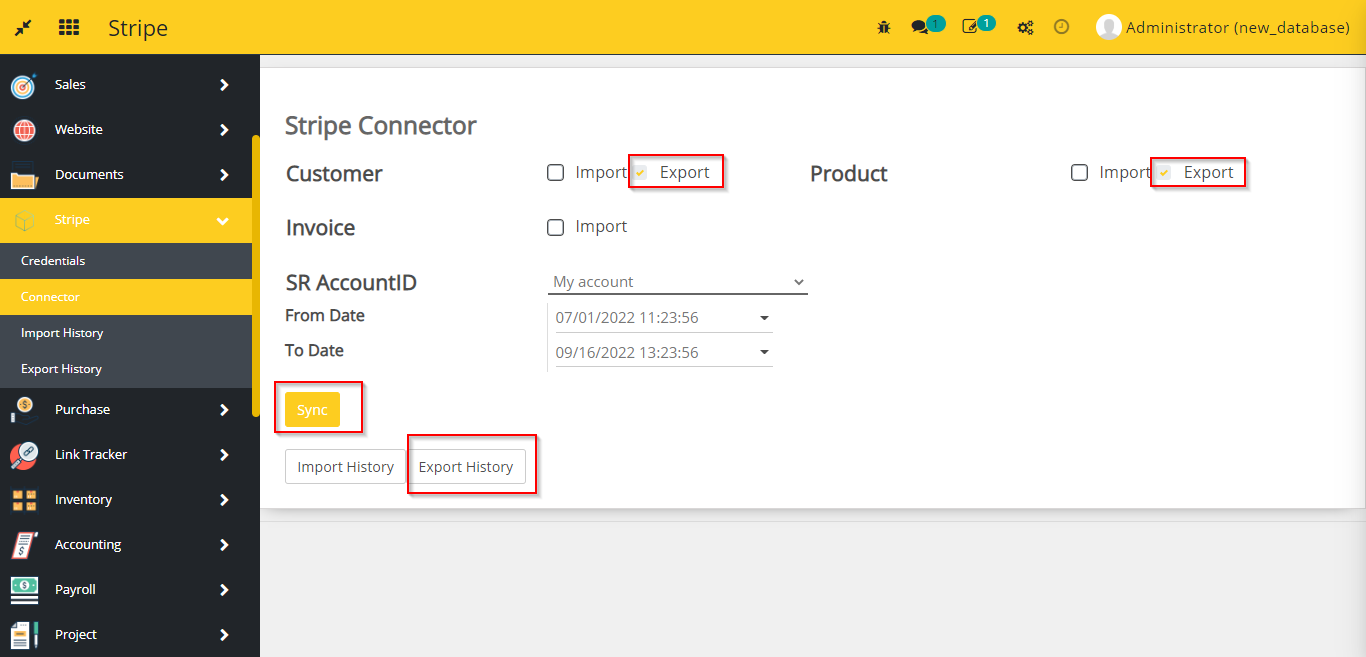Expand the Sales menu chevron
The image size is (1366, 657).
tap(224, 85)
